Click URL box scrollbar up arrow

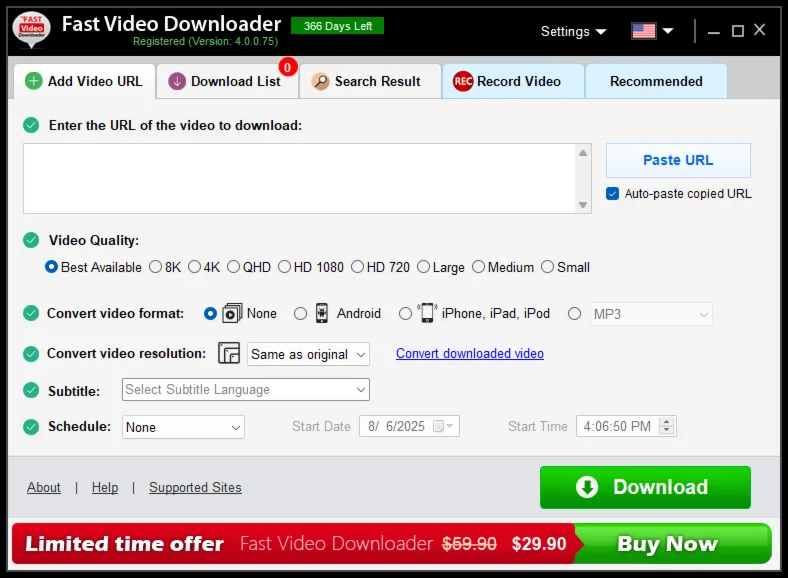pyautogui.click(x=583, y=153)
